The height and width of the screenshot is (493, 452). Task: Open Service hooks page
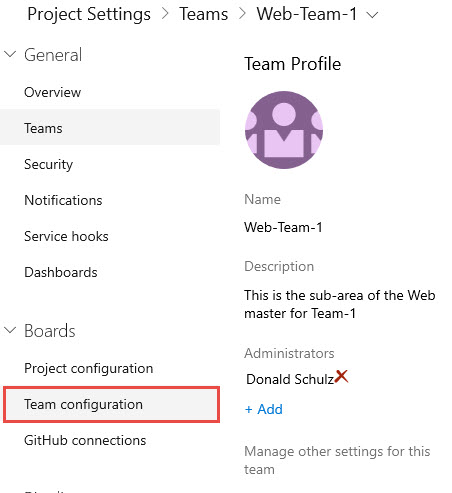click(66, 236)
